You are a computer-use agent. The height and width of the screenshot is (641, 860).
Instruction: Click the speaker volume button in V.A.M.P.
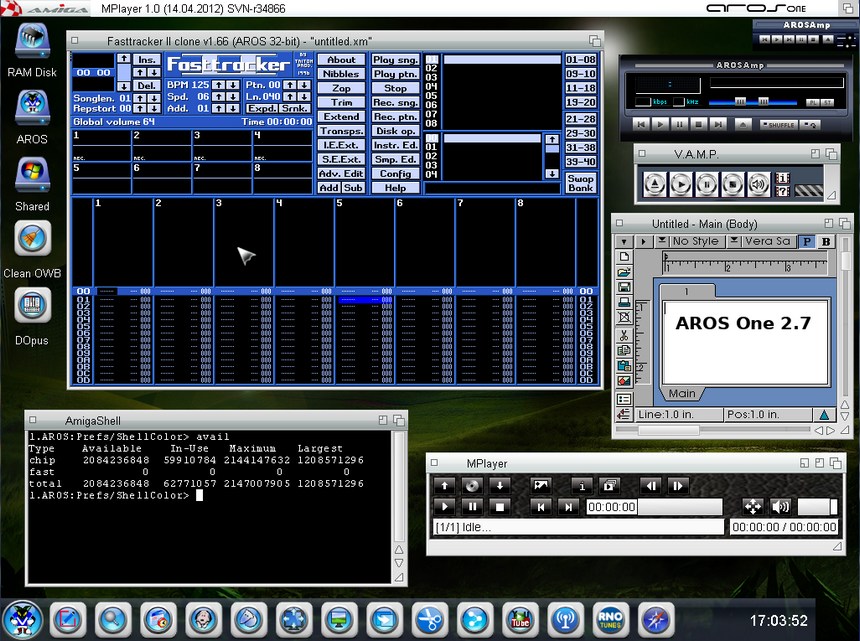click(x=759, y=184)
